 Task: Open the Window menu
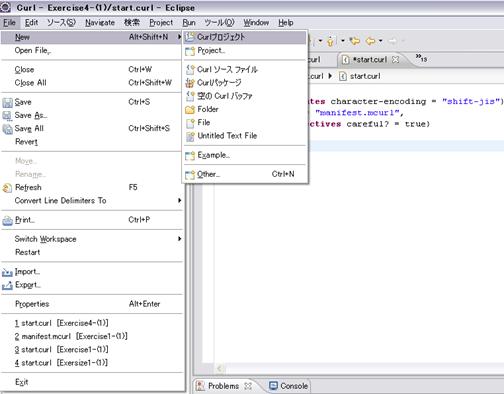point(256,23)
